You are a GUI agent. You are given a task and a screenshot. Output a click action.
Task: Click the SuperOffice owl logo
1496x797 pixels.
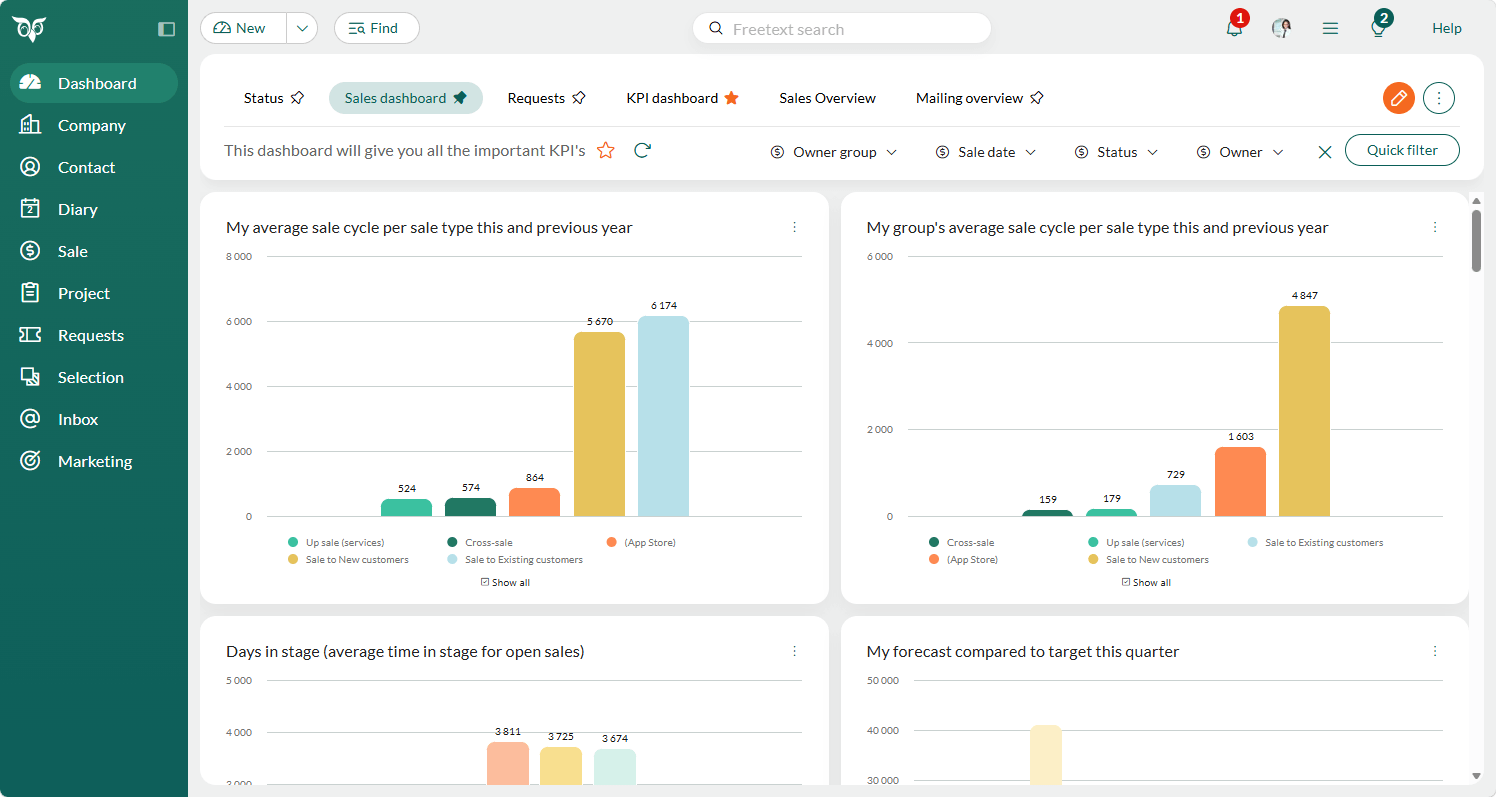[x=29, y=29]
